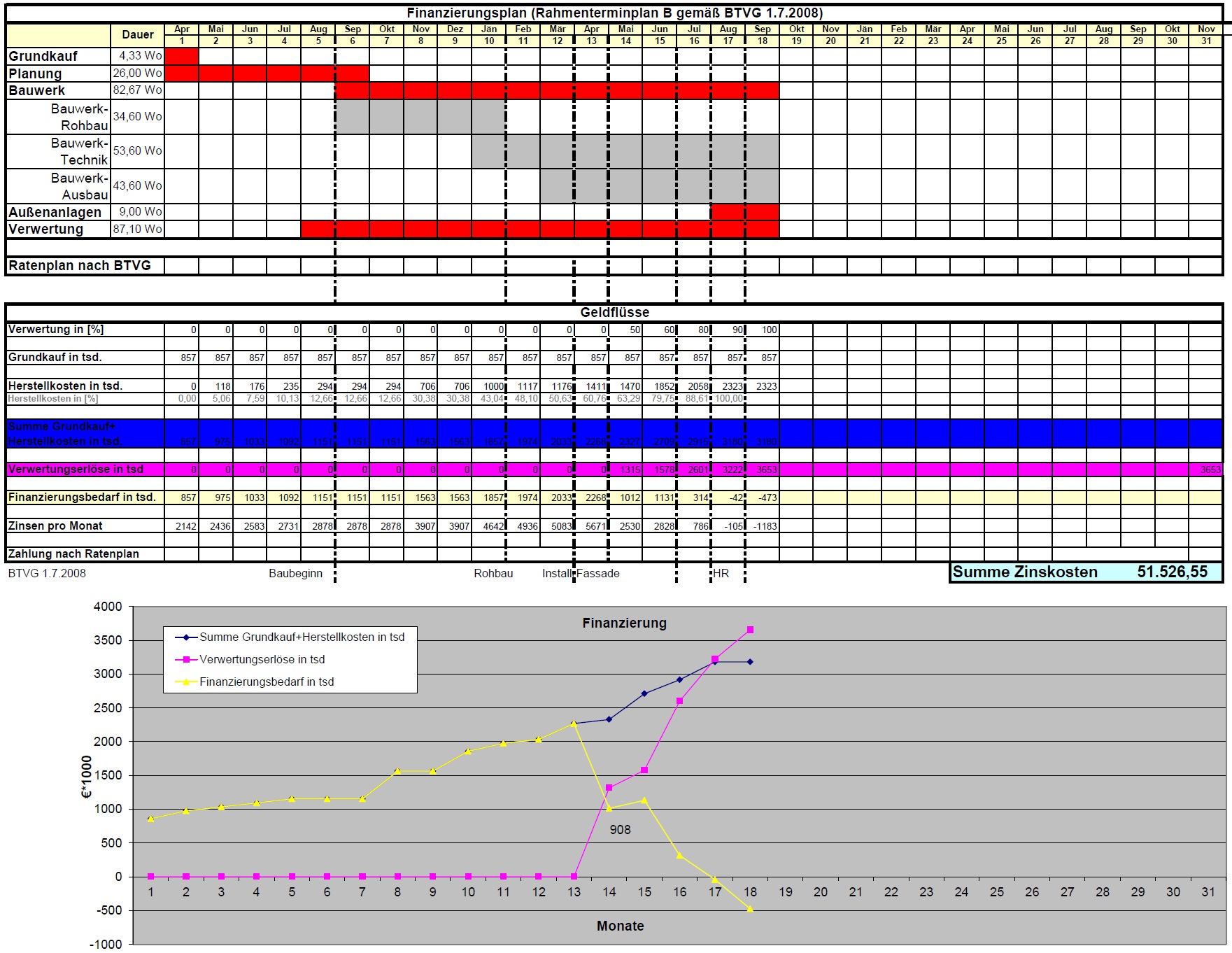
Task: Select legend entry Finanzierungsbedarf in tsd
Action: (254, 682)
